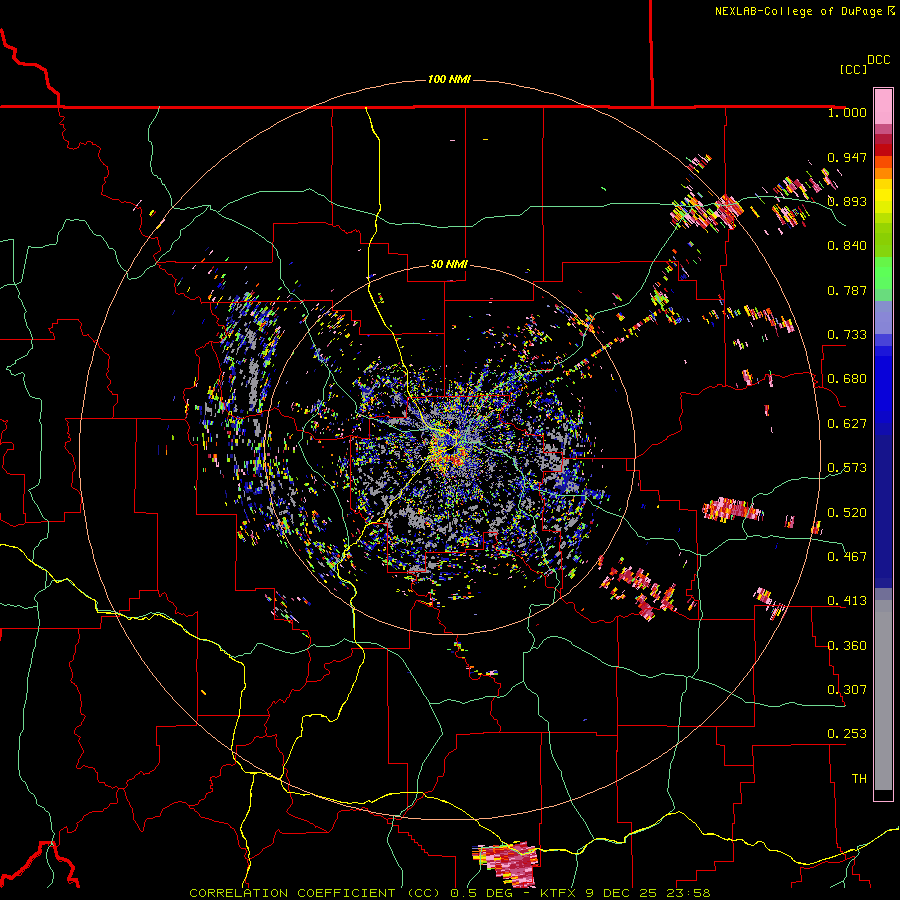Pick the light pink segment atop the color bar

click(883, 106)
